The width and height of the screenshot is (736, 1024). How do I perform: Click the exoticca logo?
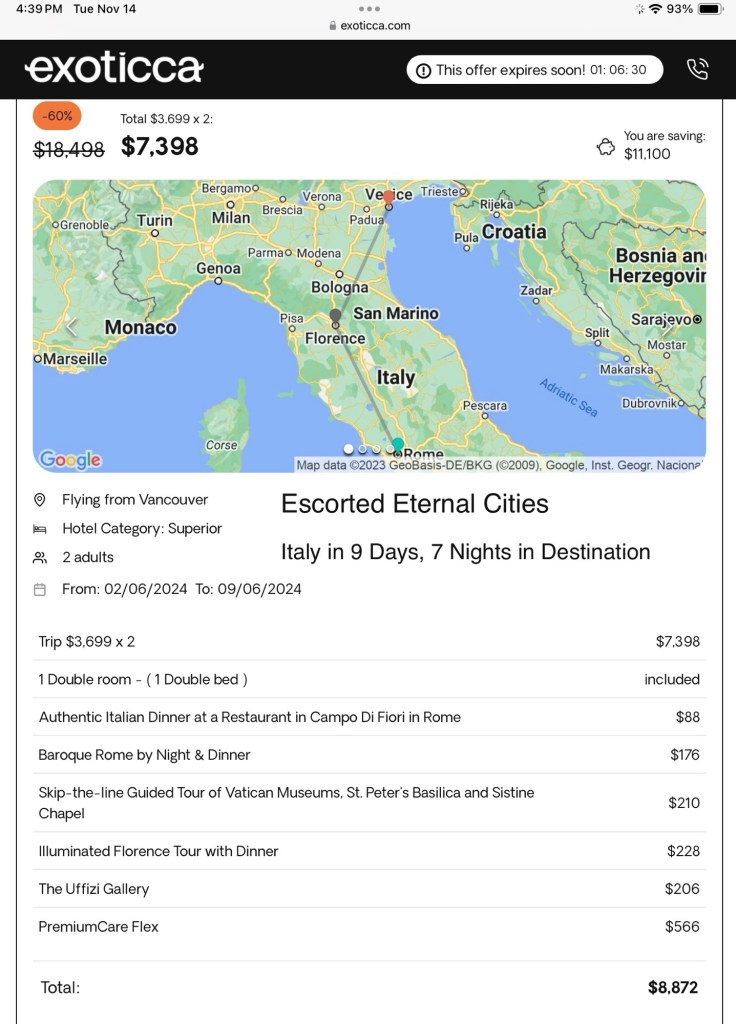pos(114,69)
